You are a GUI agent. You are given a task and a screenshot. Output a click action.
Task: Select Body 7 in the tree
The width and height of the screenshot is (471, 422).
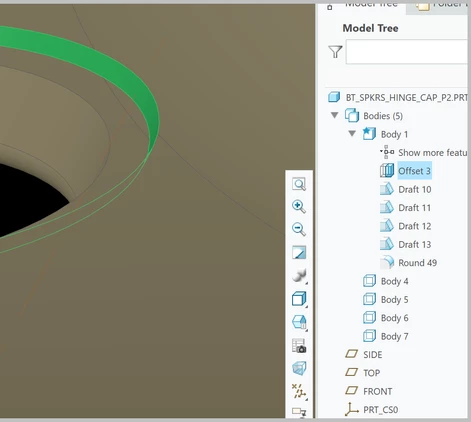395,336
